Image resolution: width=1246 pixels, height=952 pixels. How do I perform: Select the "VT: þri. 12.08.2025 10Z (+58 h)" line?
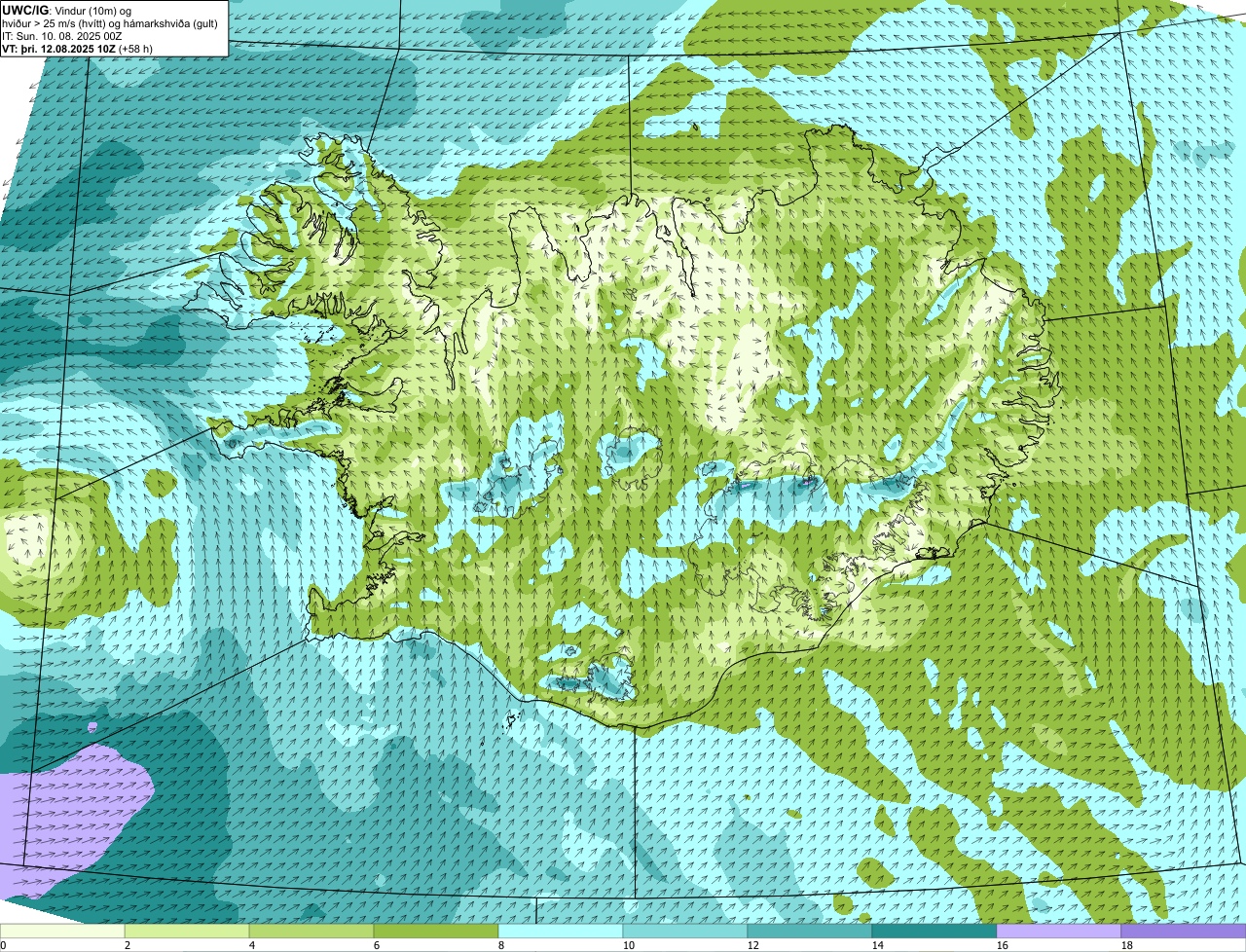coord(78,48)
